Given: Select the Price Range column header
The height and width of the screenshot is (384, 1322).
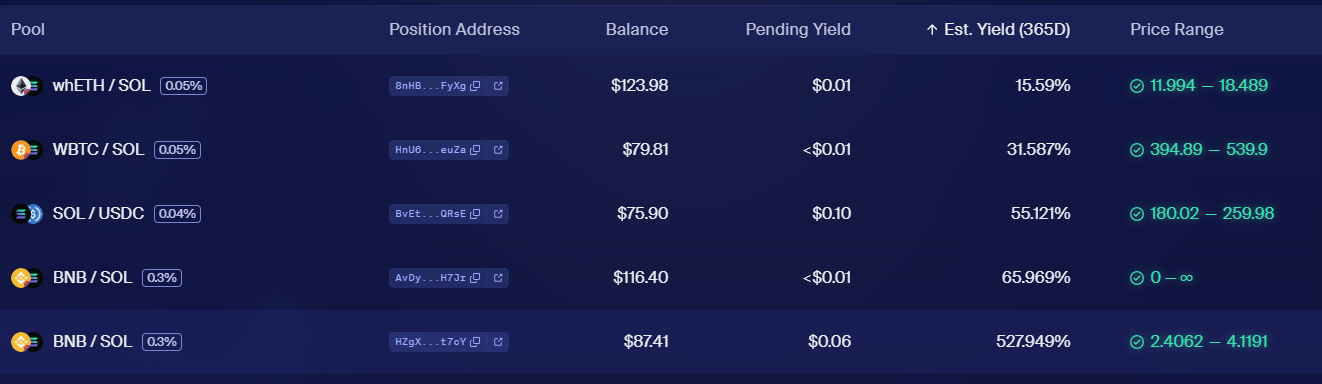Looking at the screenshot, I should pos(1177,30).
